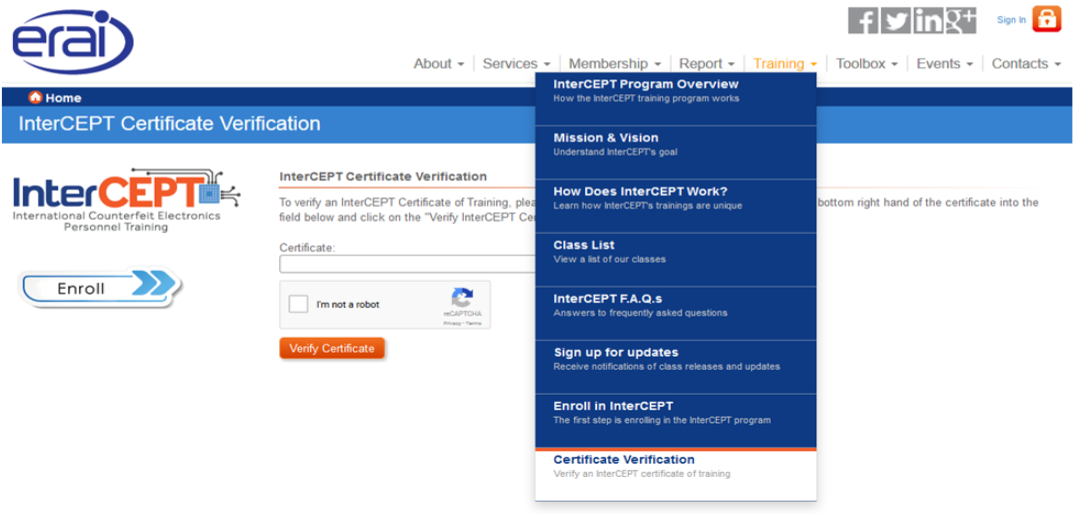The width and height of the screenshot is (1075, 516).
Task: Click the Sign In link
Action: (x=1011, y=20)
